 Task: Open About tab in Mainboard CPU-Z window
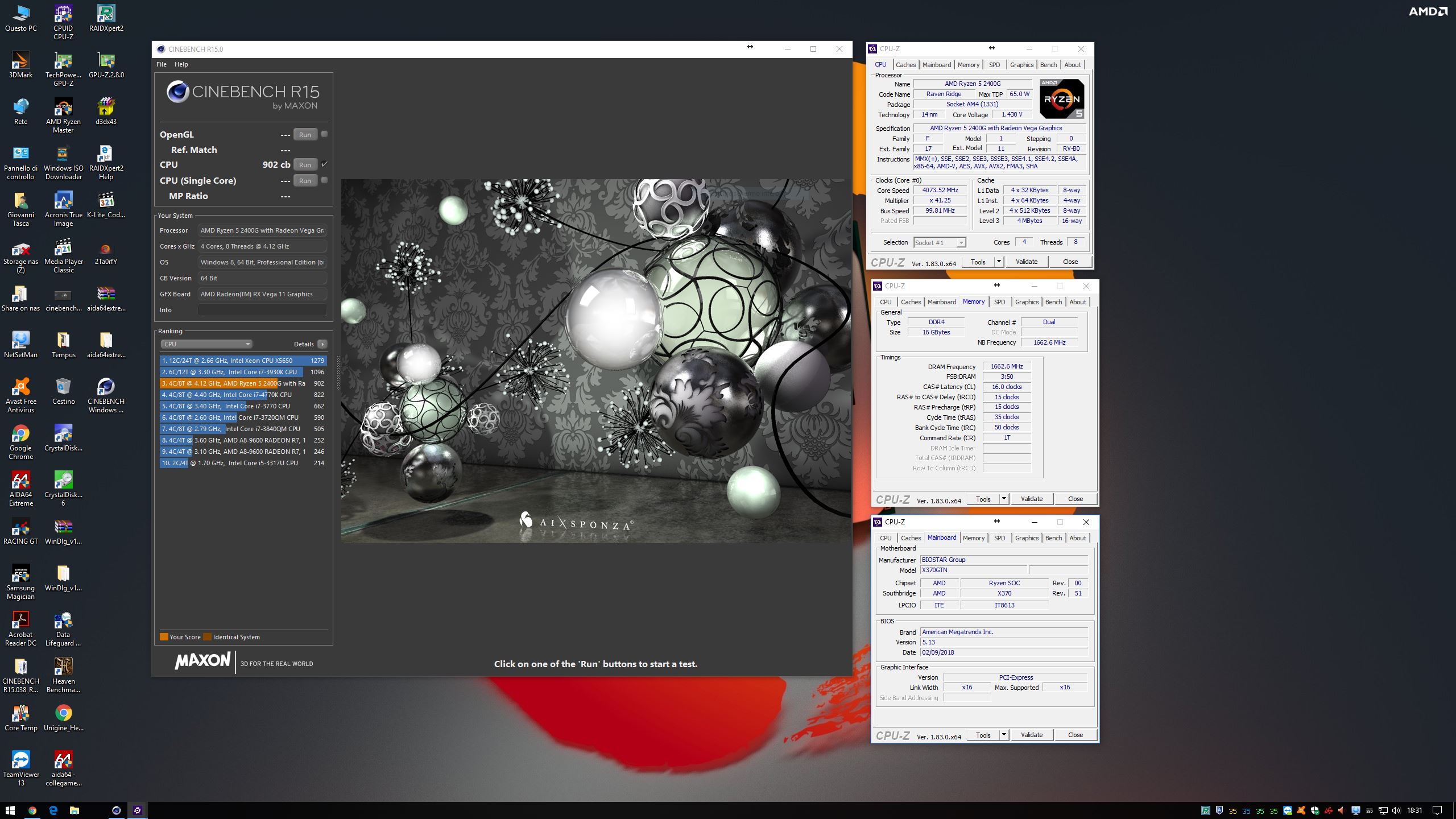[1077, 538]
